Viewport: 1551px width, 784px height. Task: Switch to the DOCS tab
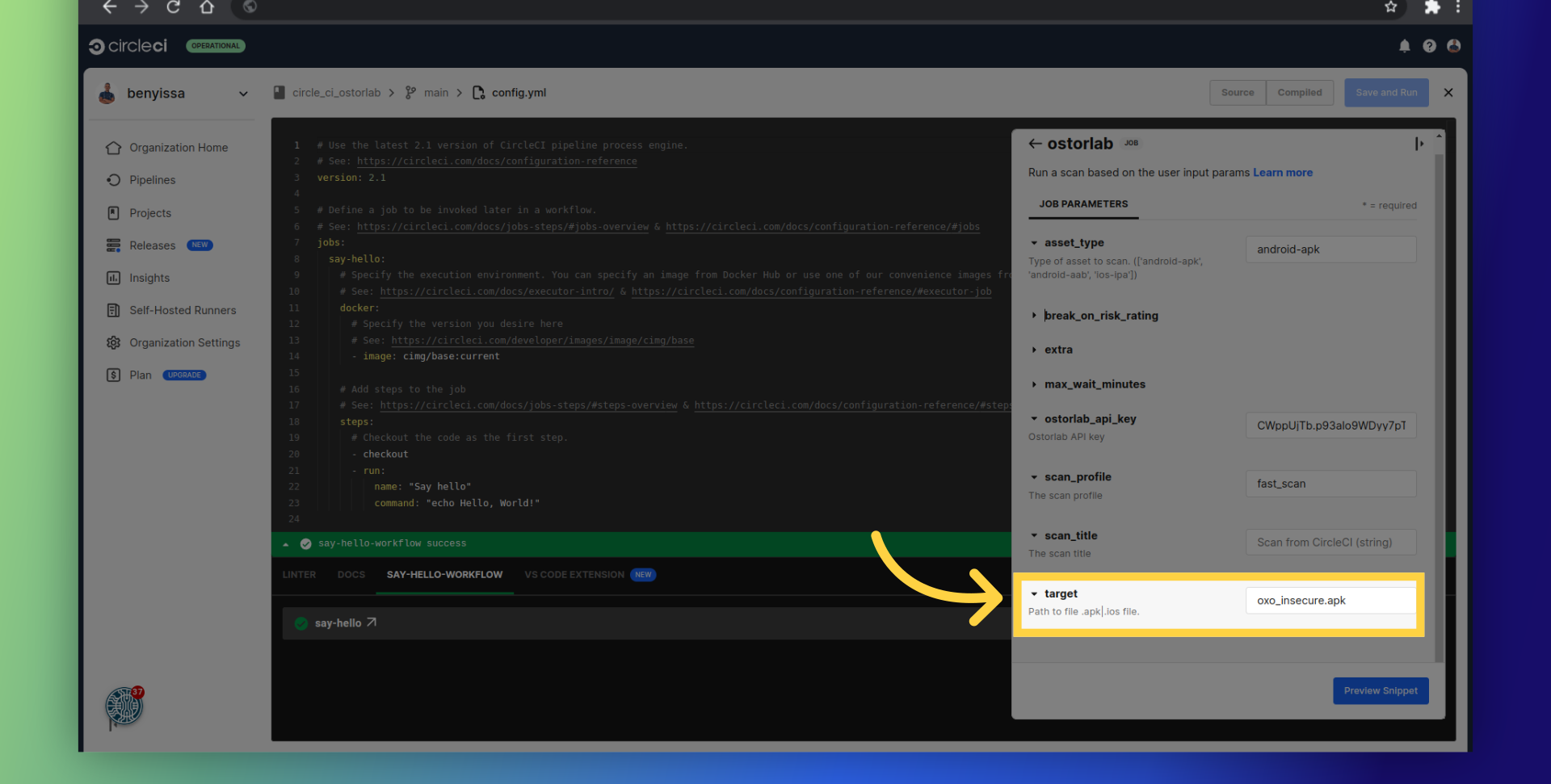tap(351, 575)
